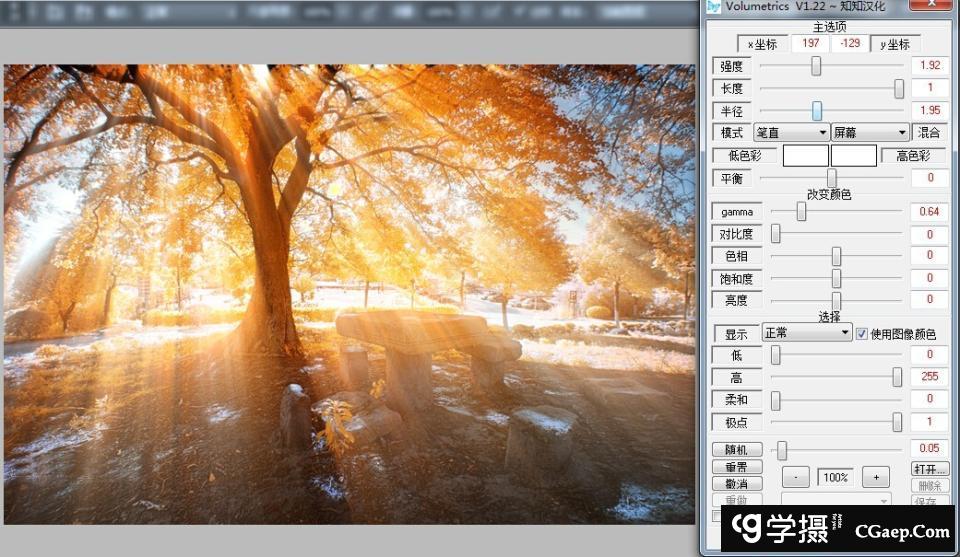Click the 半径 value field showing 1.95
The height and width of the screenshot is (557, 960).
pyautogui.click(x=929, y=110)
